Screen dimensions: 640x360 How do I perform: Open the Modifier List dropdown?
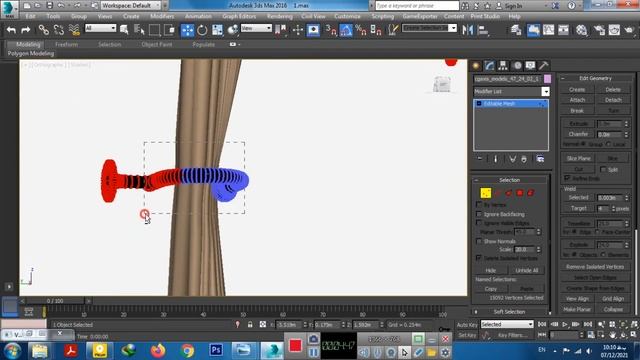[512, 91]
